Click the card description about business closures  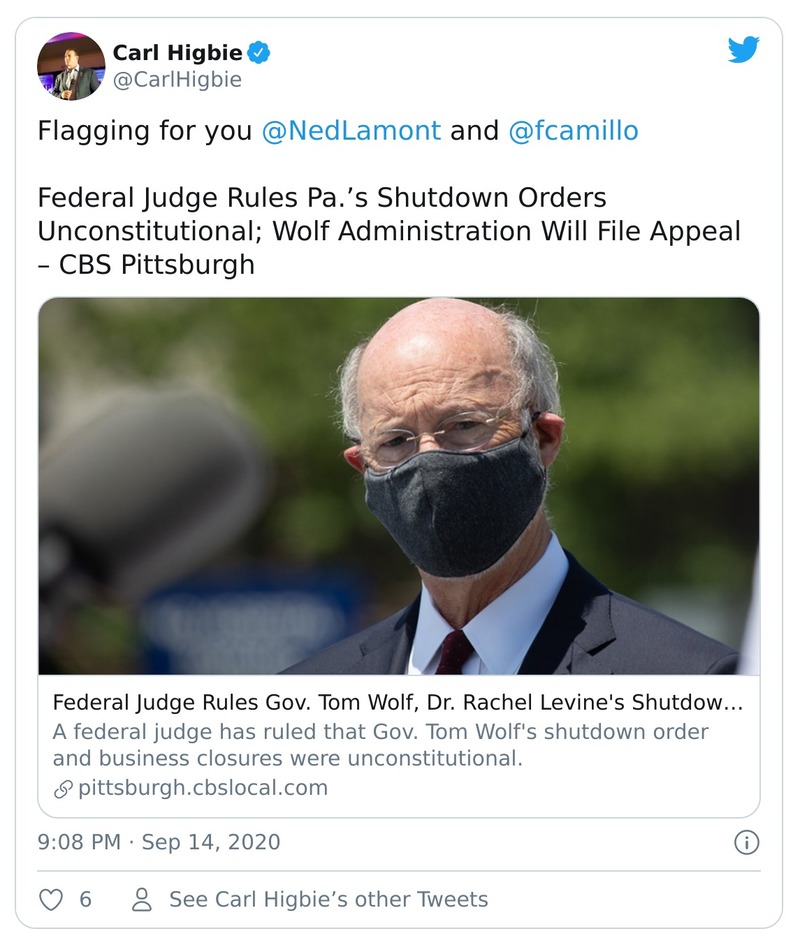tap(380, 745)
